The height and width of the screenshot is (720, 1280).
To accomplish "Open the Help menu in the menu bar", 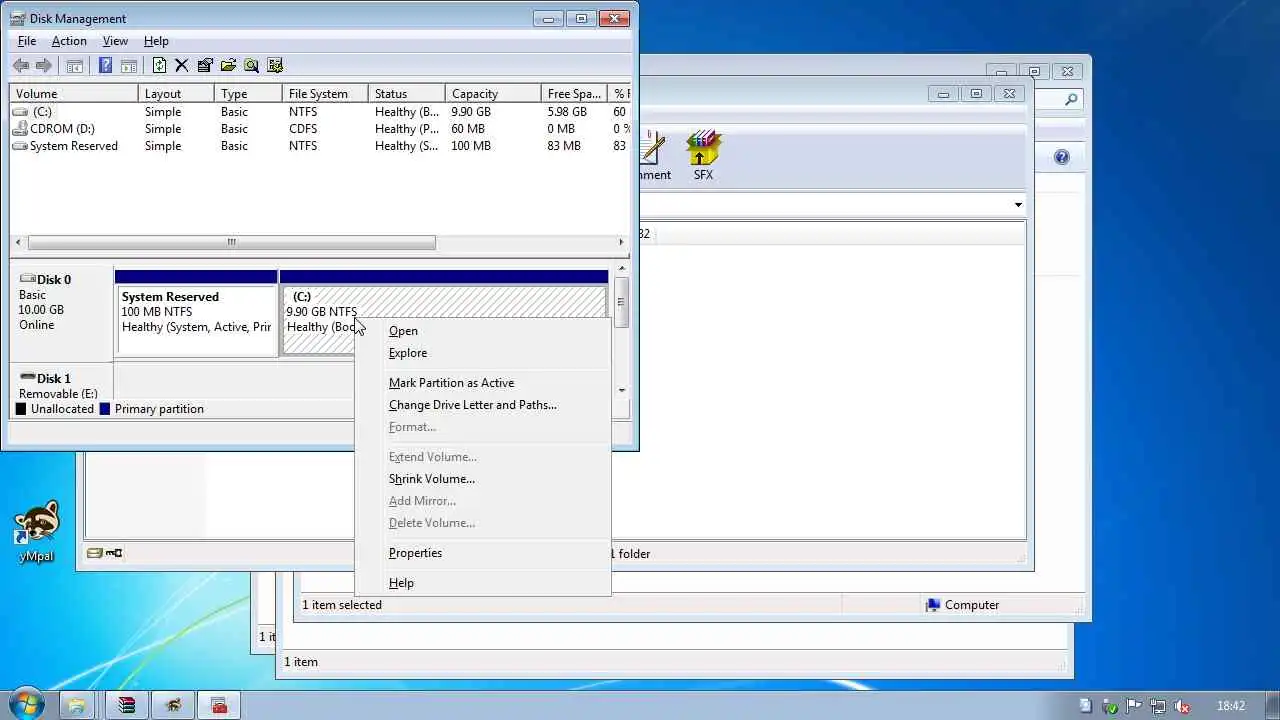I will (156, 41).
